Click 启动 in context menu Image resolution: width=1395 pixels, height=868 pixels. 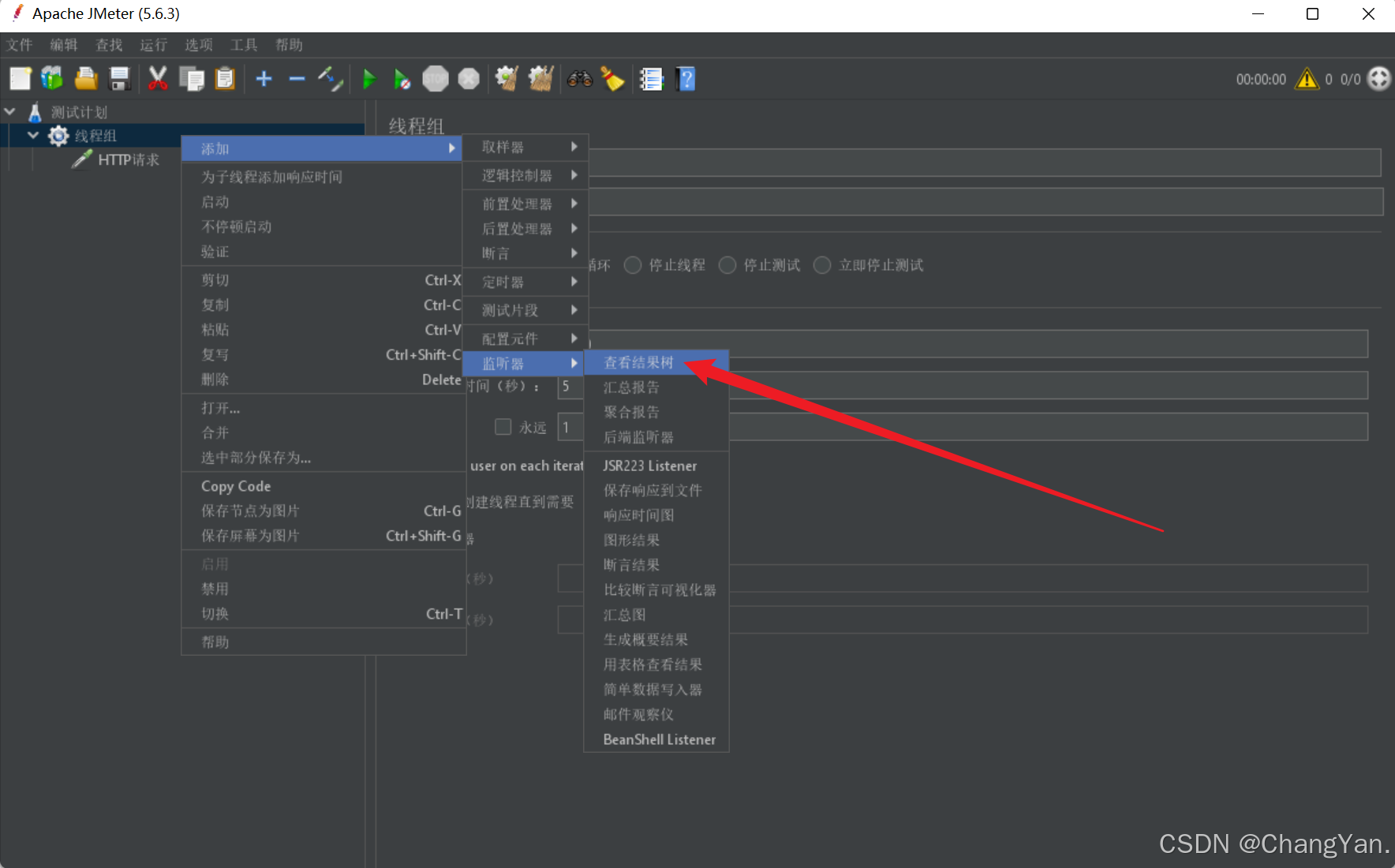click(x=324, y=202)
